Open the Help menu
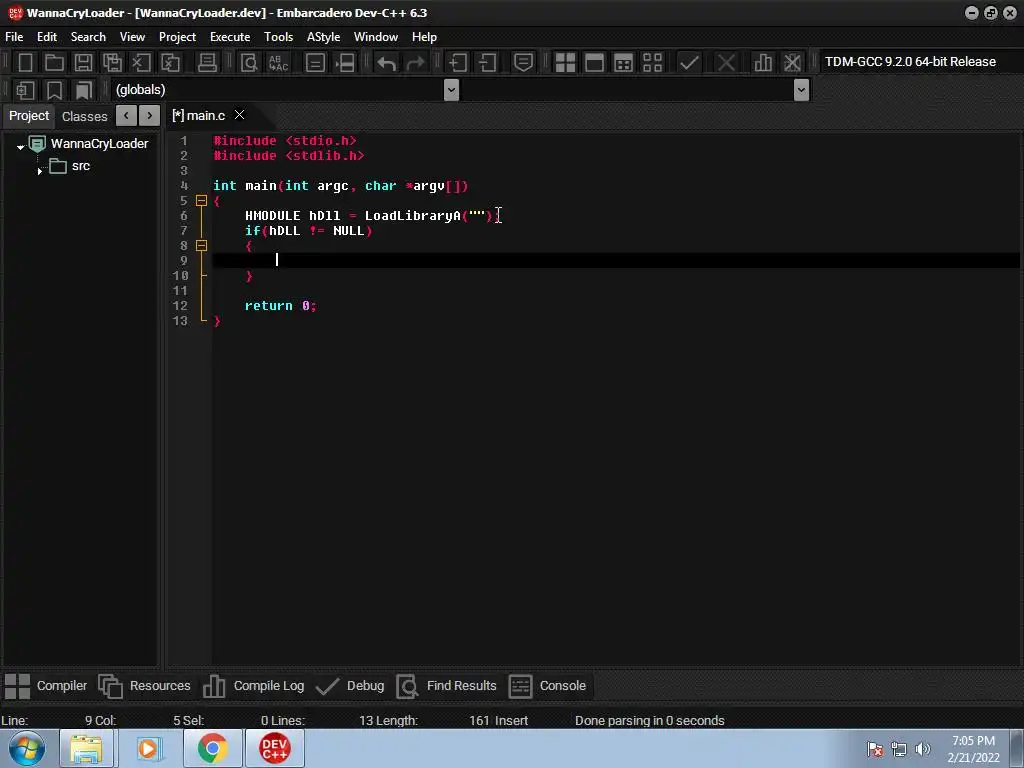The image size is (1024, 768). [x=424, y=37]
